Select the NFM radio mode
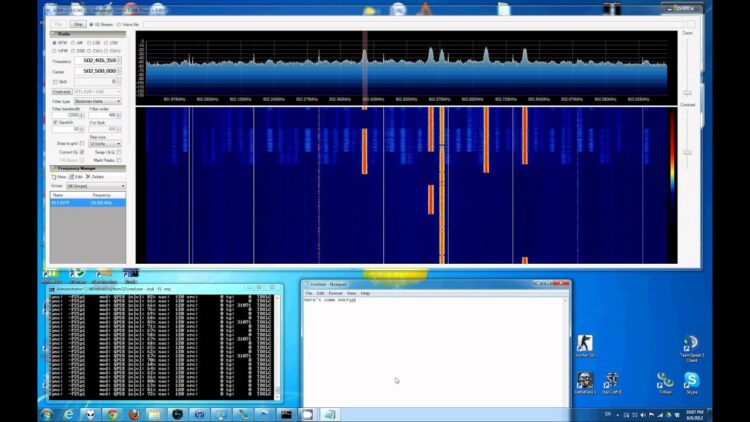The image size is (750, 422). click(x=55, y=43)
